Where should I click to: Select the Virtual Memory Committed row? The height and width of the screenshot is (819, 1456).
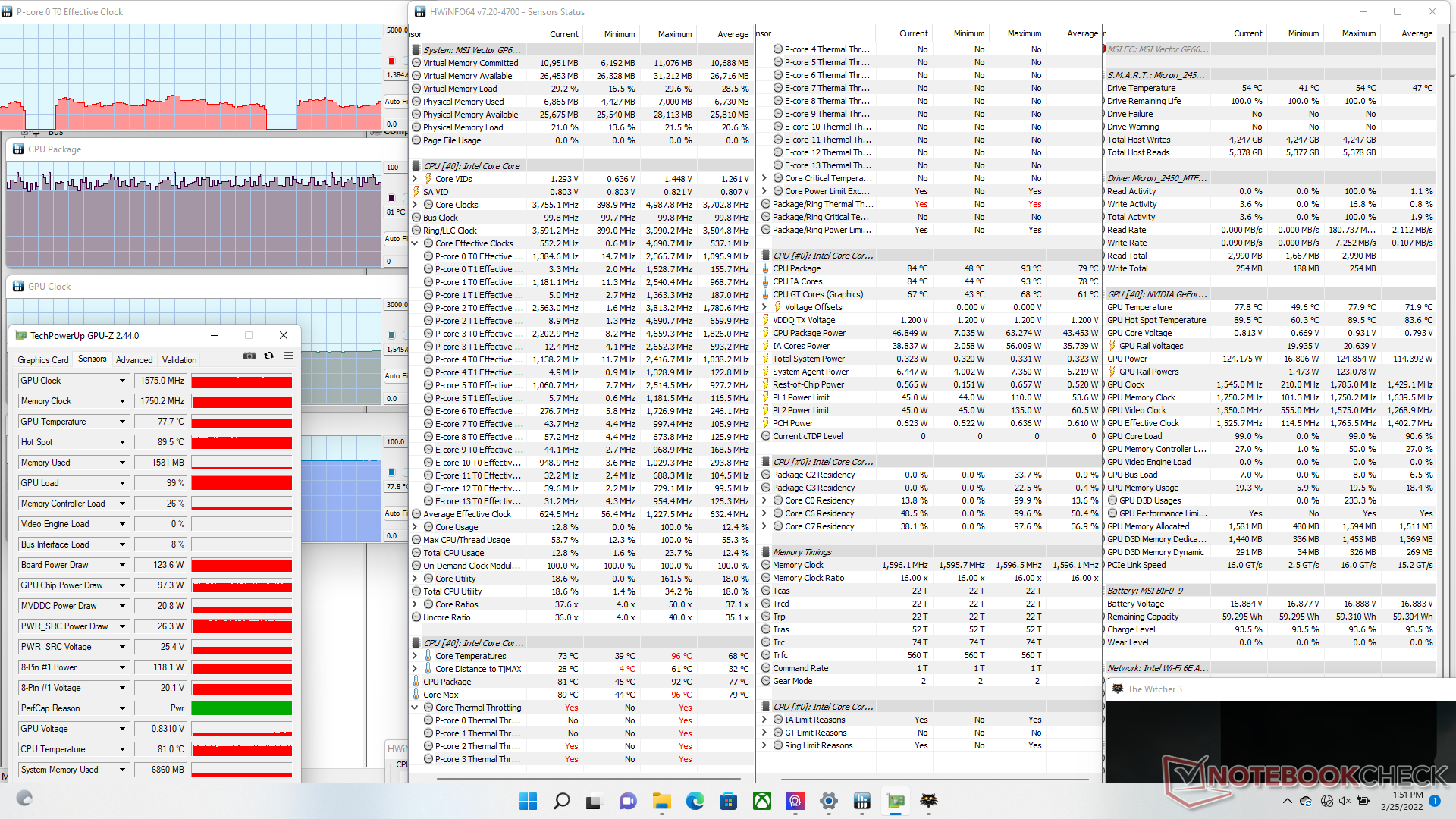point(582,63)
